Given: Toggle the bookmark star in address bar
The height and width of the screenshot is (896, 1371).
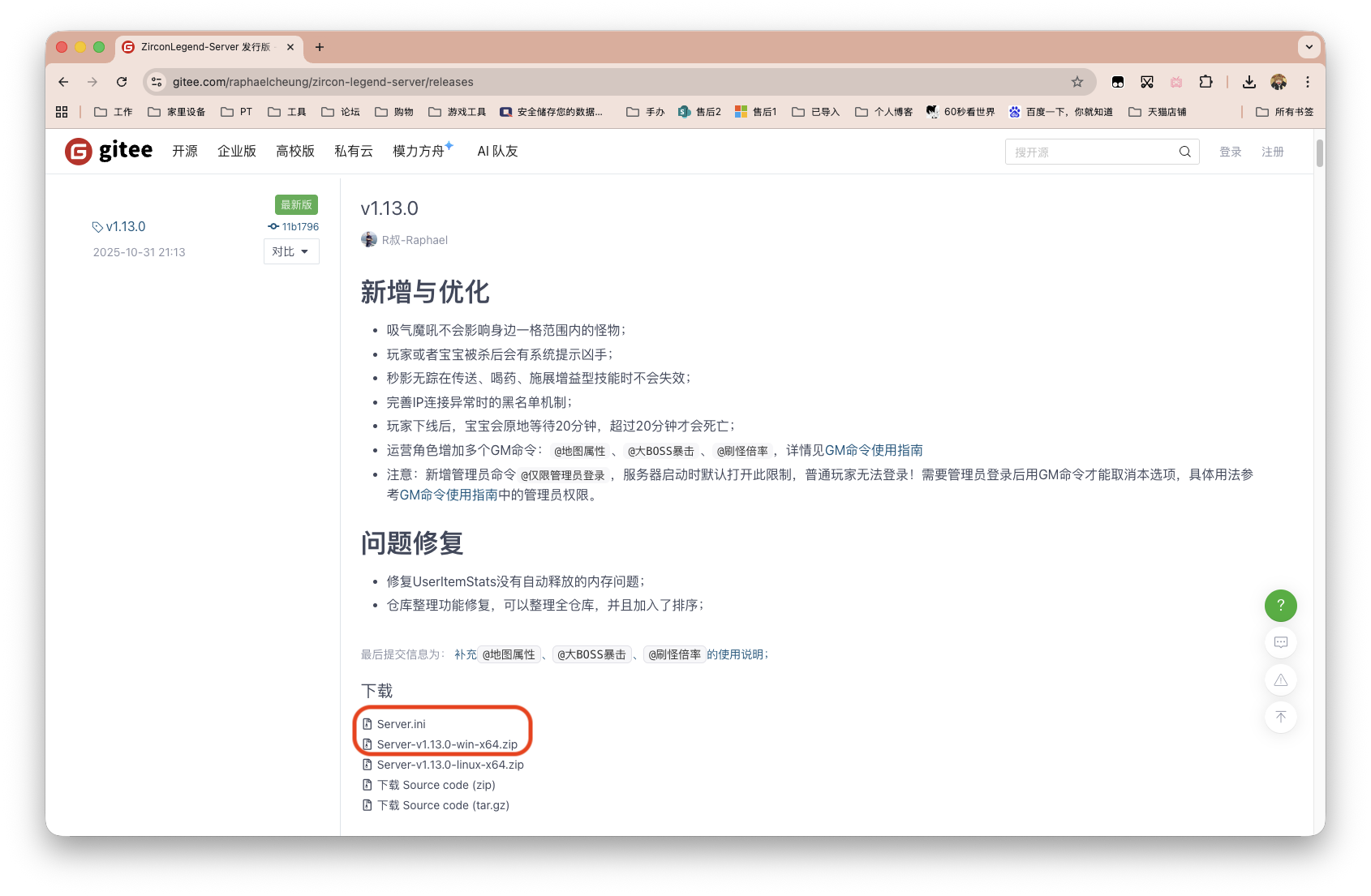Looking at the screenshot, I should (x=1077, y=82).
